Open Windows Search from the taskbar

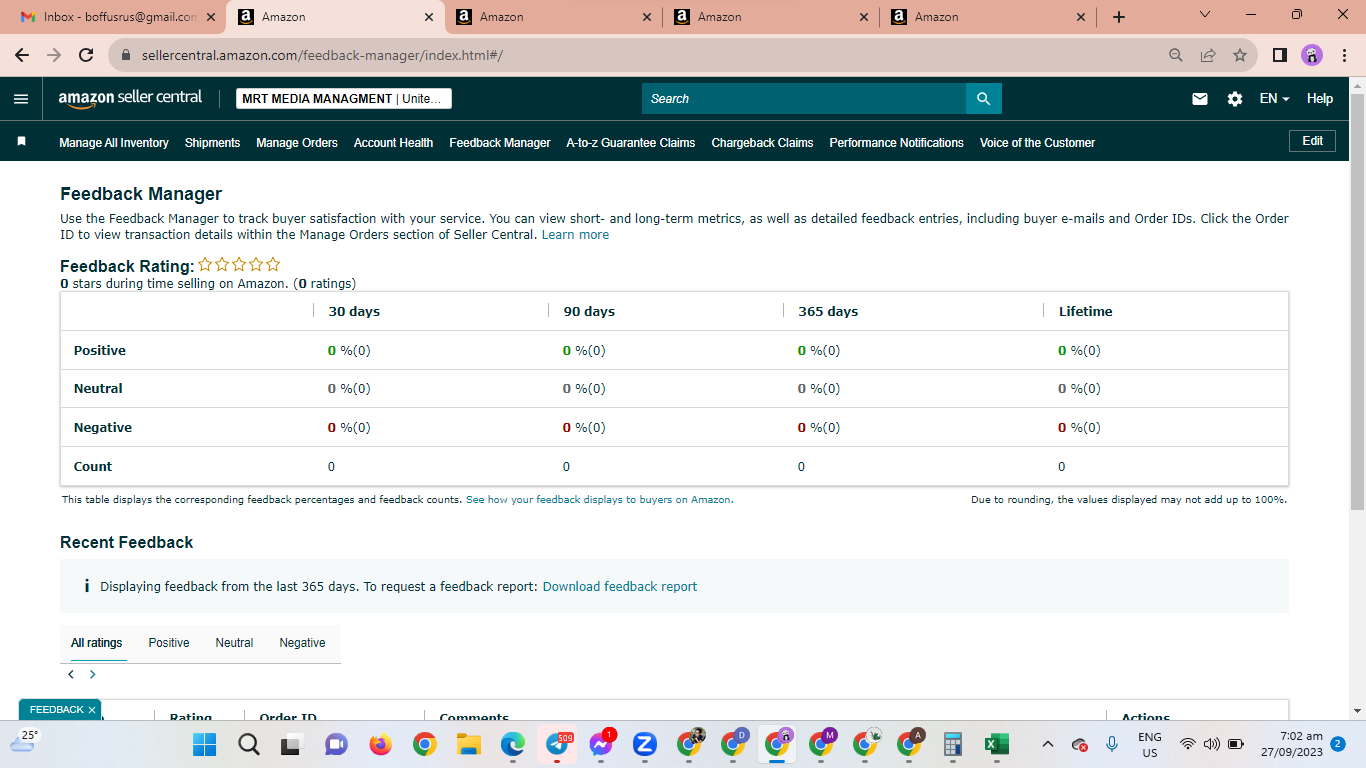pos(249,744)
